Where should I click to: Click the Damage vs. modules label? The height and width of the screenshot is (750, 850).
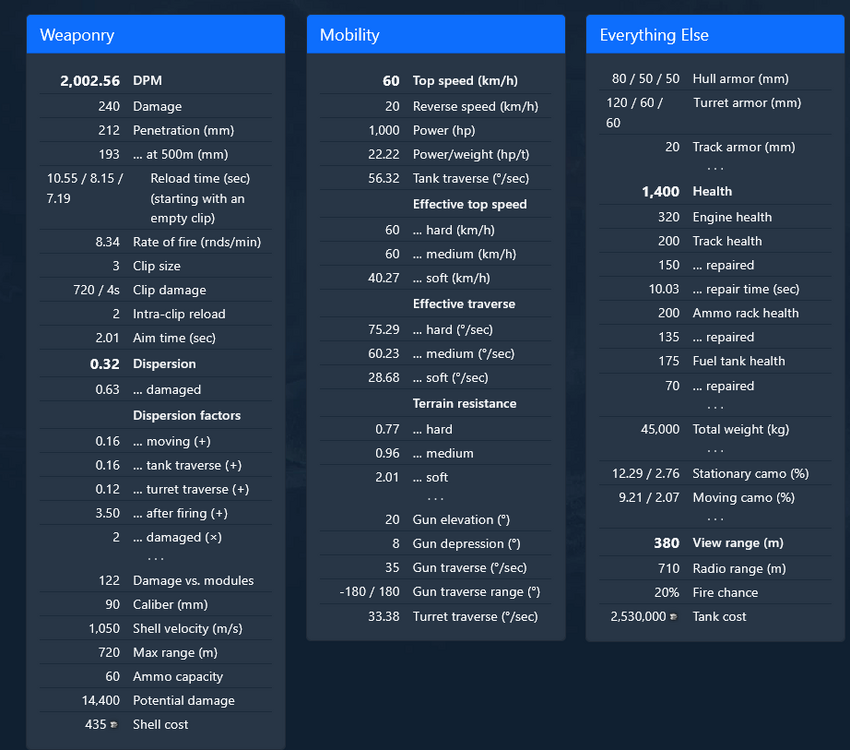[193, 580]
